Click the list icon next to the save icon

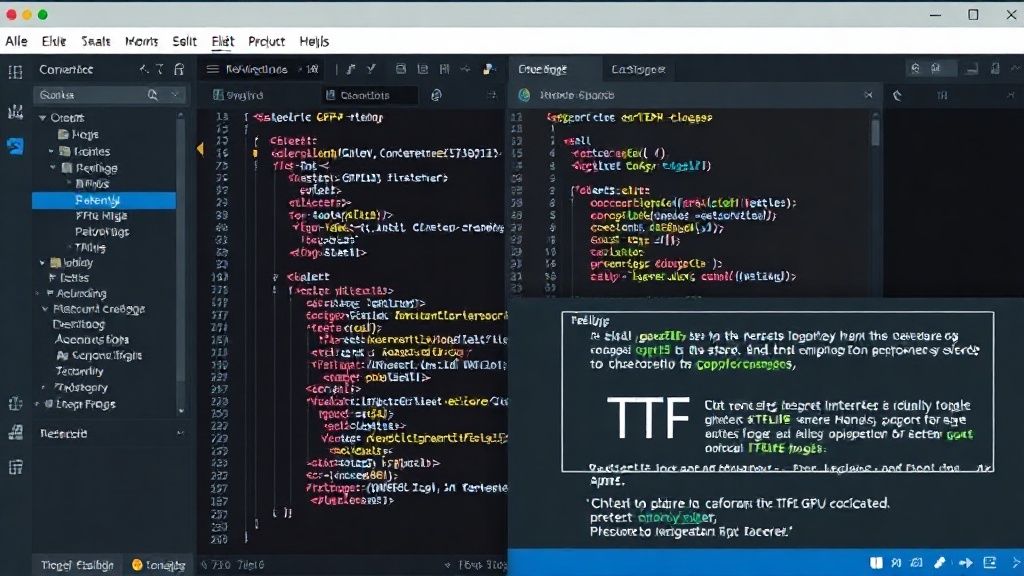423,69
